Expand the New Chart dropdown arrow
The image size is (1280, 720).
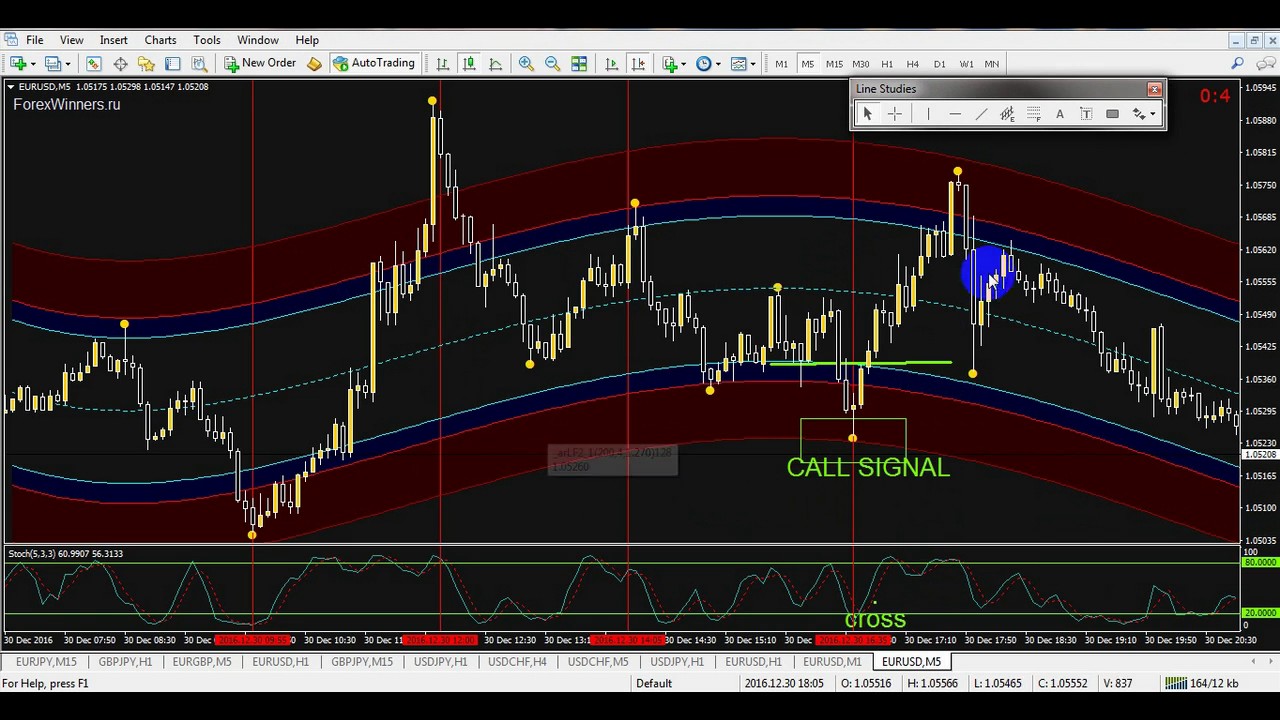click(x=33, y=64)
